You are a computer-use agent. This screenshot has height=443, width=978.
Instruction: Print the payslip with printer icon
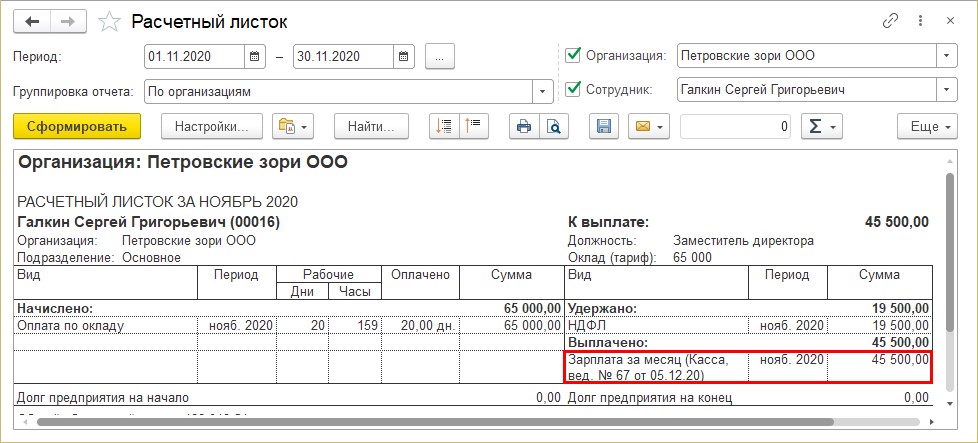[524, 126]
